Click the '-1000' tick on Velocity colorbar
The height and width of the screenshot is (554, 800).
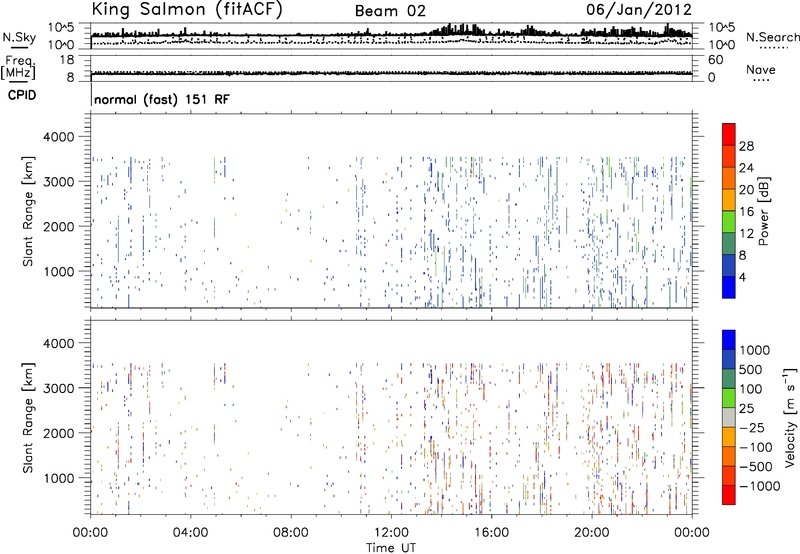tap(759, 486)
